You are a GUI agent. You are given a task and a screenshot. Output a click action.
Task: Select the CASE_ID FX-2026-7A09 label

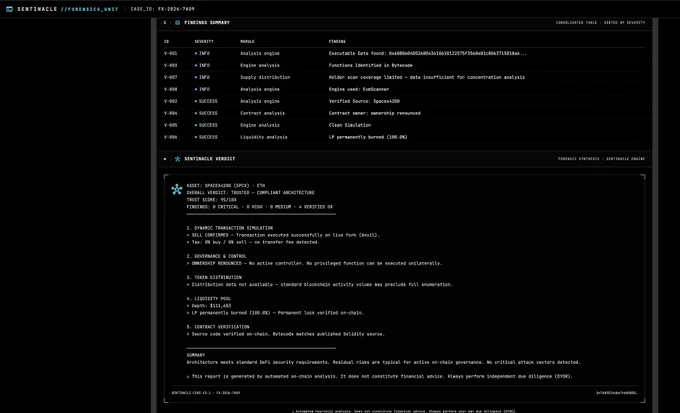[163, 9]
